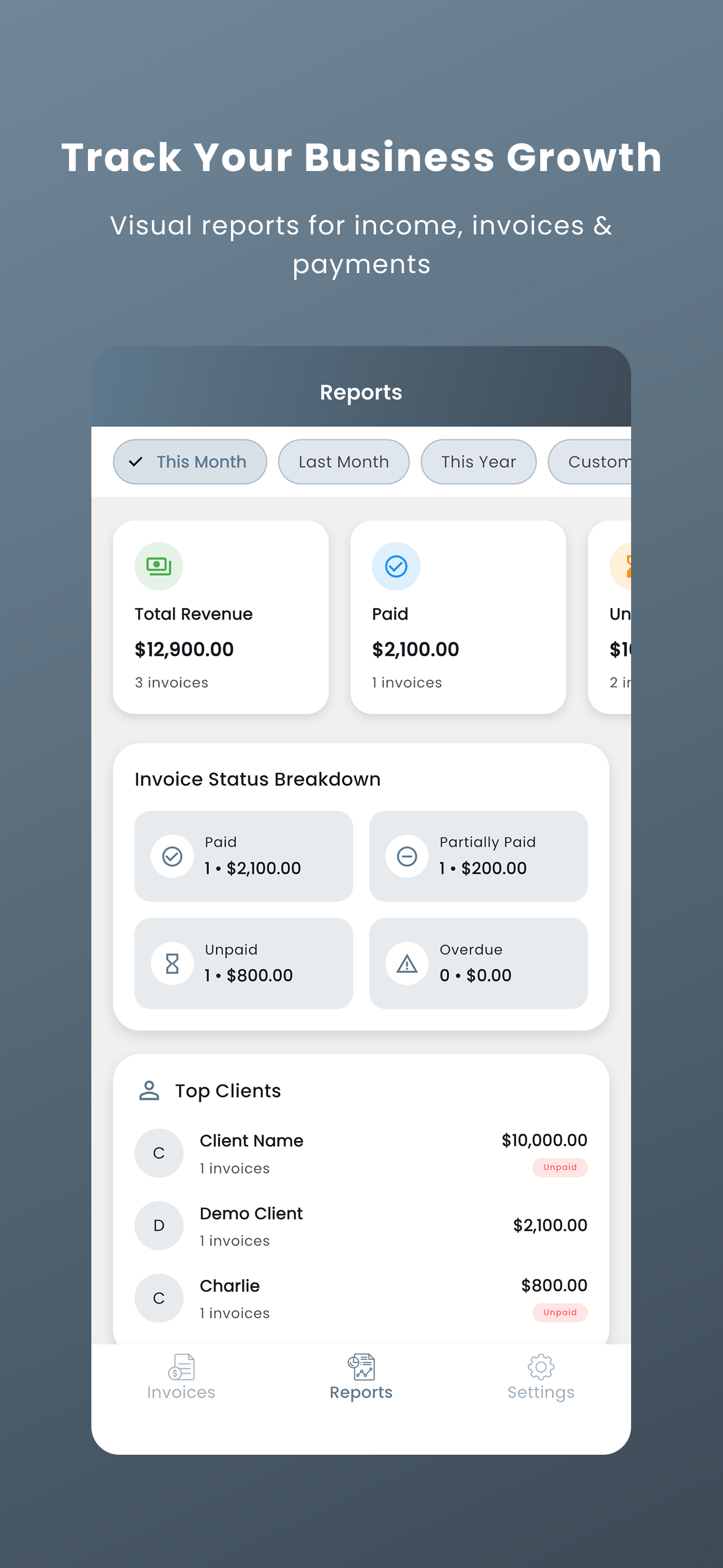The image size is (723, 1568).
Task: Click the Demo Client row title
Action: point(251,1213)
